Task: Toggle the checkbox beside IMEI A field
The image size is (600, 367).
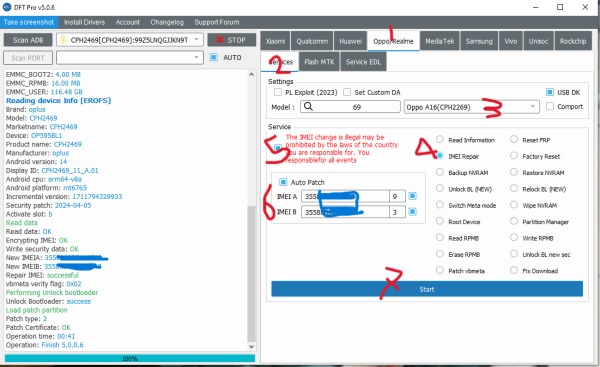Action: [412, 196]
